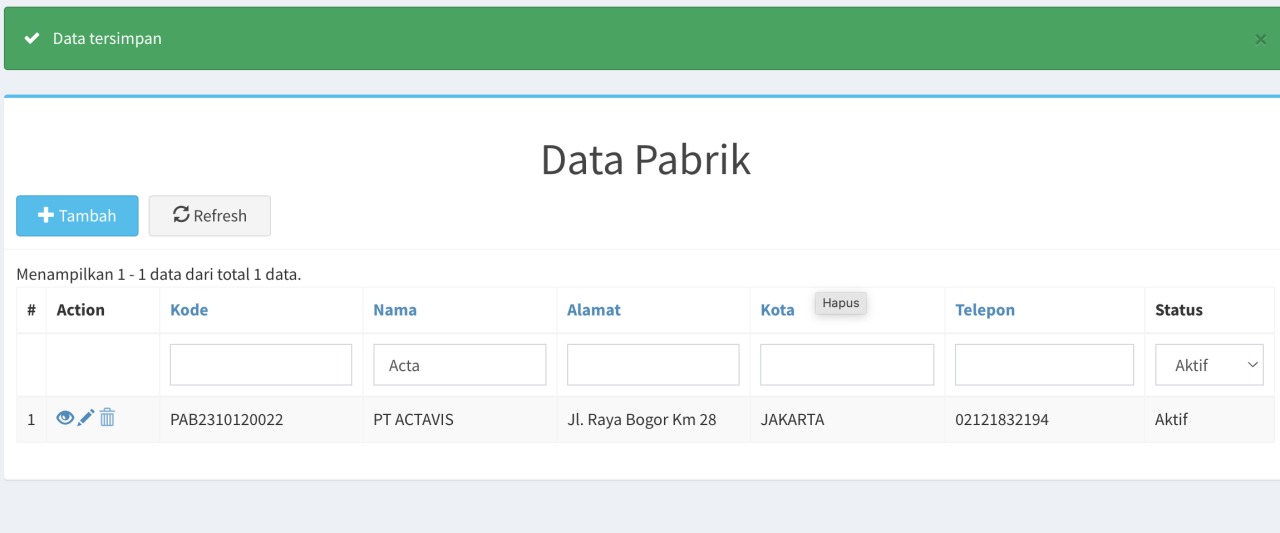Open the Status filter dropdown
1280x533 pixels.
click(x=1209, y=365)
